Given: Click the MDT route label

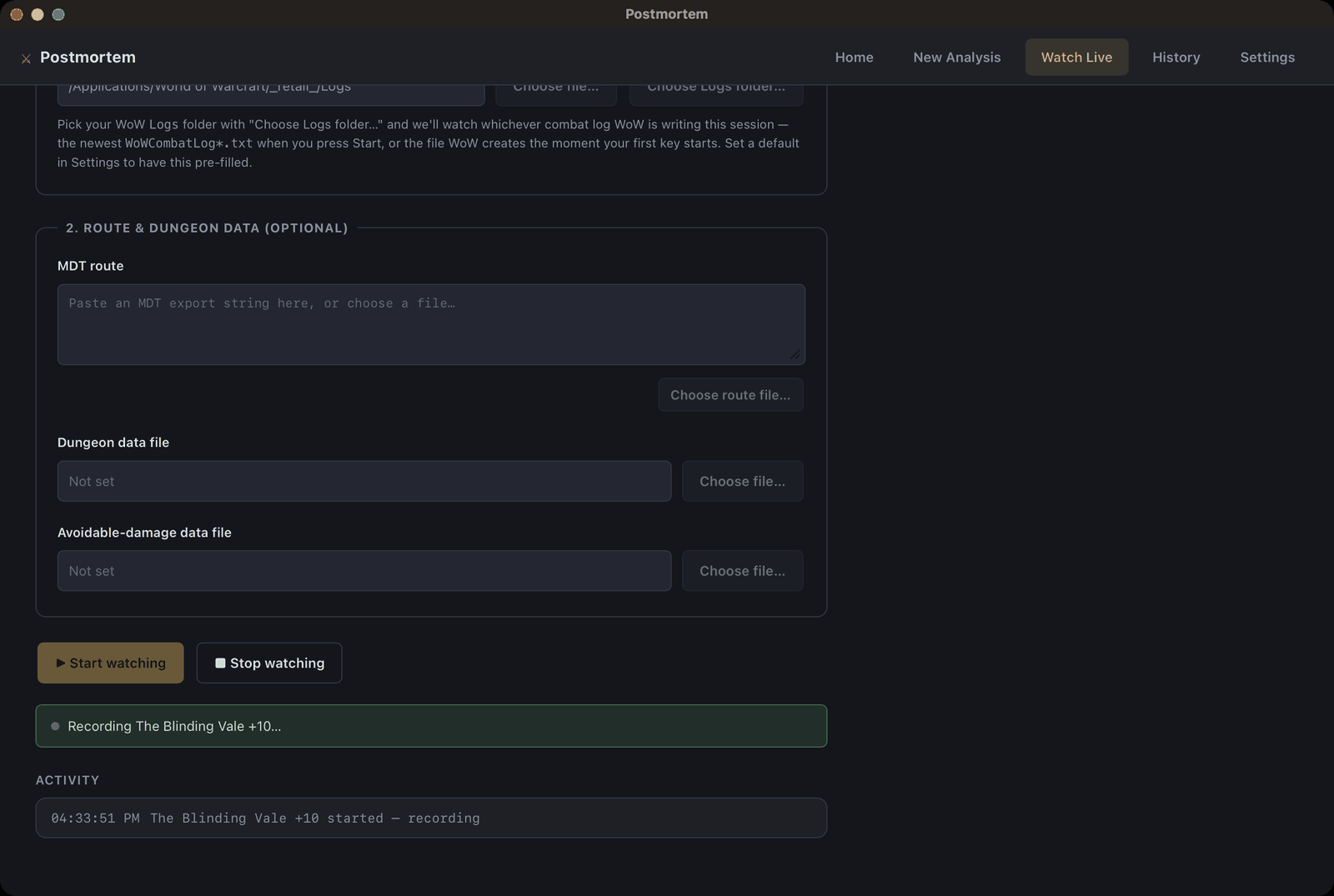Looking at the screenshot, I should [x=90, y=266].
